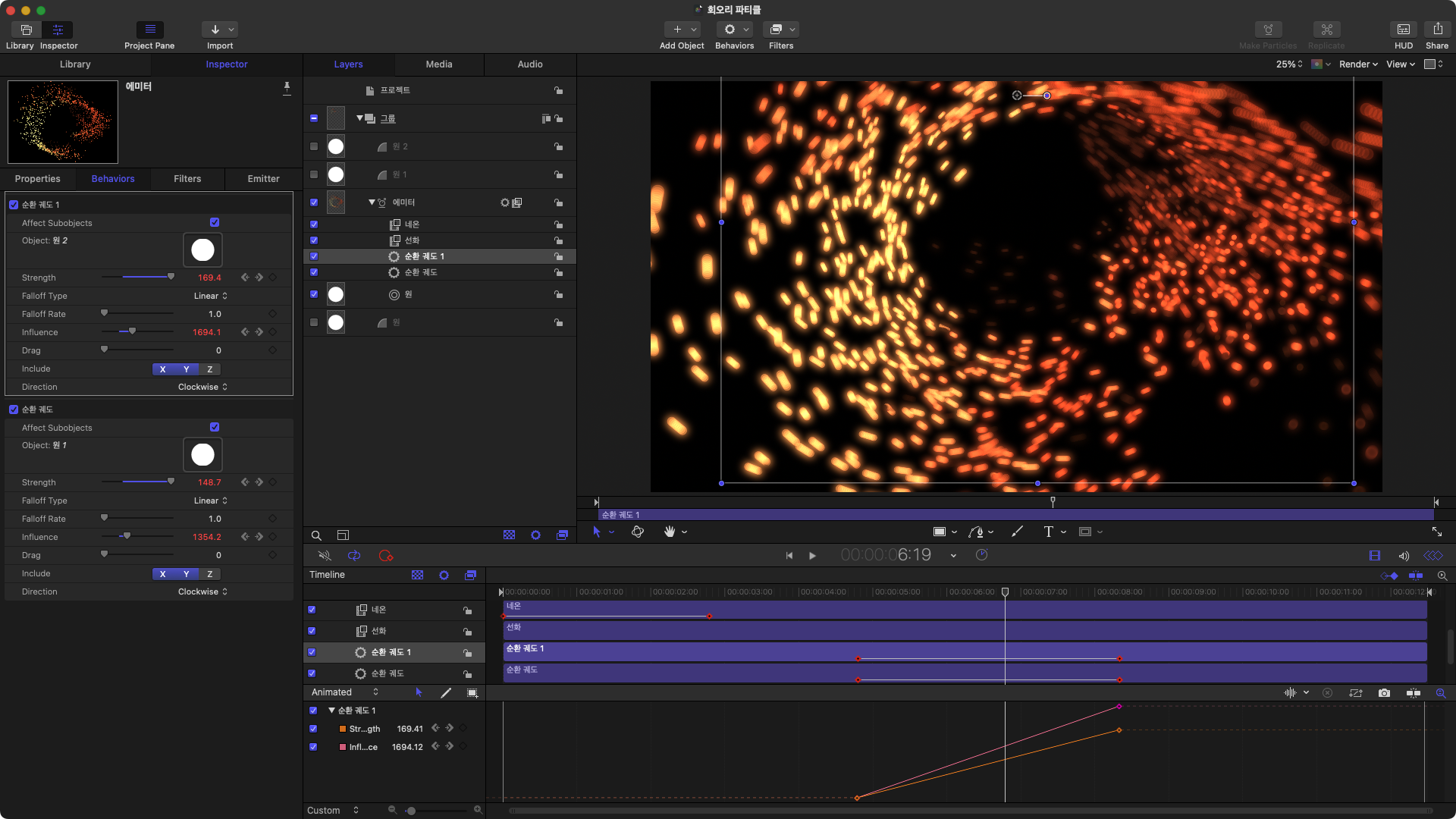Uncheck Affect Subobjects in 순환 궤도 1
The image size is (1456, 819).
tap(215, 223)
